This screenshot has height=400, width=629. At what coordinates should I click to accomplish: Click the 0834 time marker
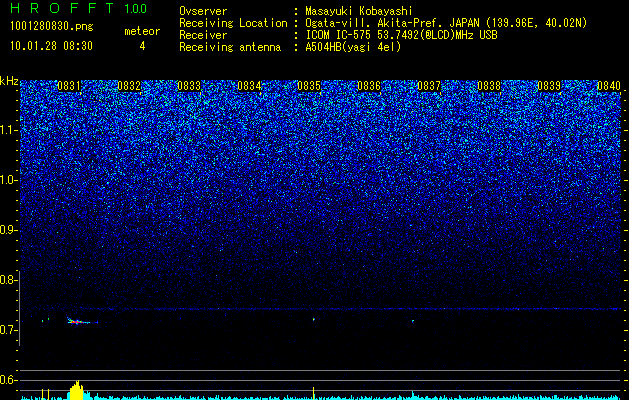(x=249, y=86)
